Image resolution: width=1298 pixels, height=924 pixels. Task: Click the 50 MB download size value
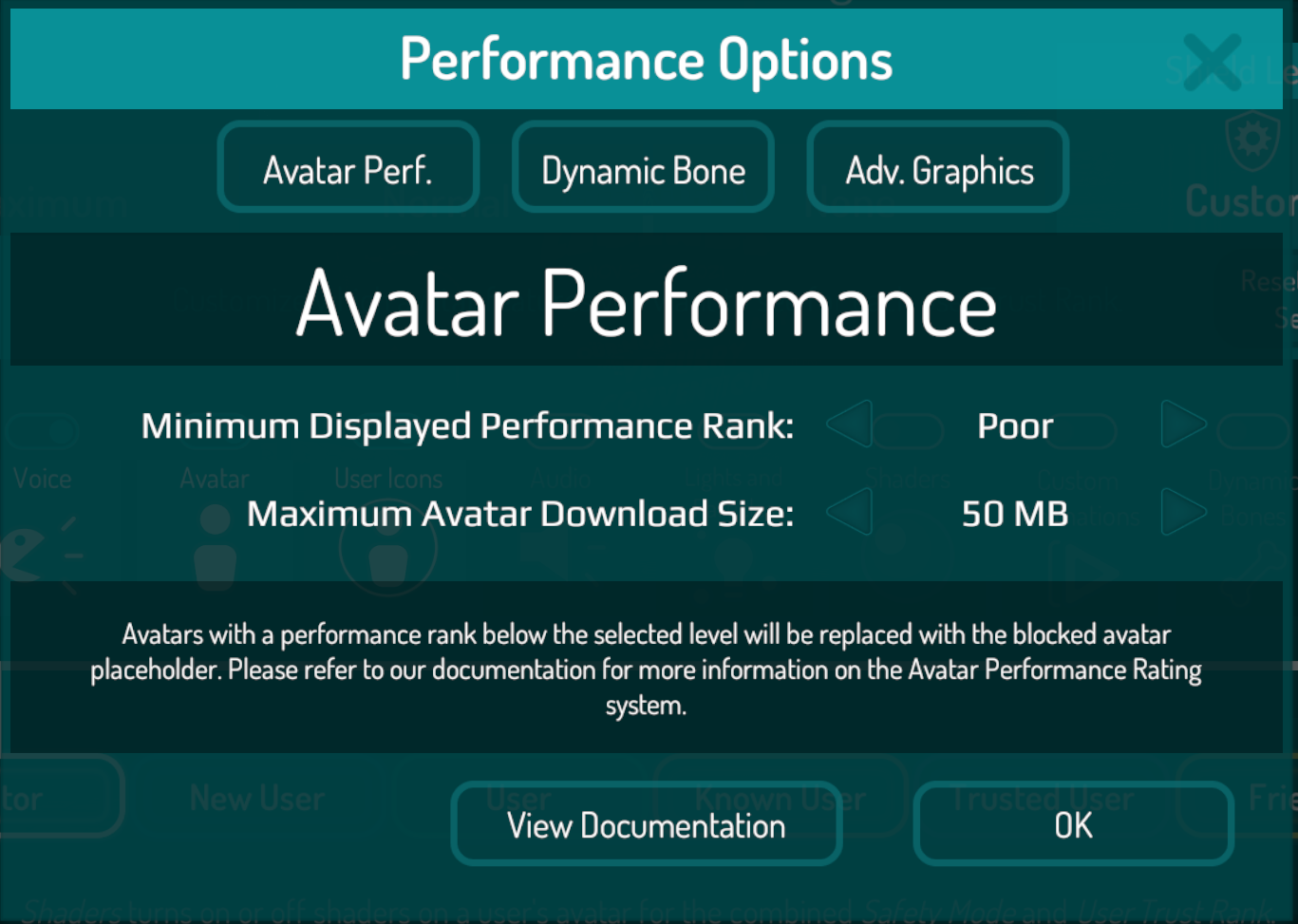pyautogui.click(x=1015, y=514)
